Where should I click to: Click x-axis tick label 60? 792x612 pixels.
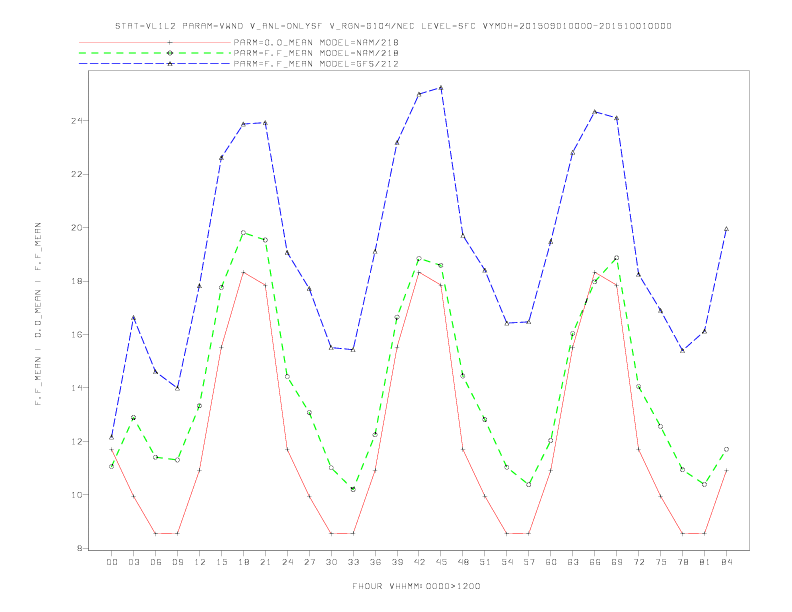(x=551, y=562)
